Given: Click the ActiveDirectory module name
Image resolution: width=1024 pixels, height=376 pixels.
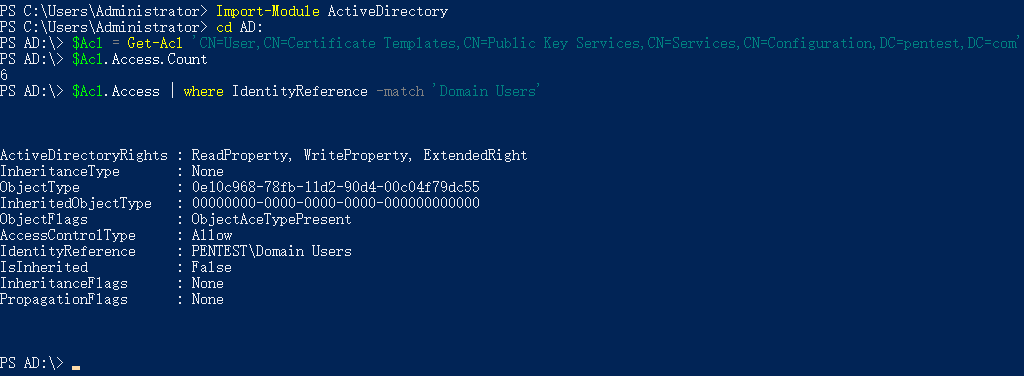Looking at the screenshot, I should click(388, 11).
